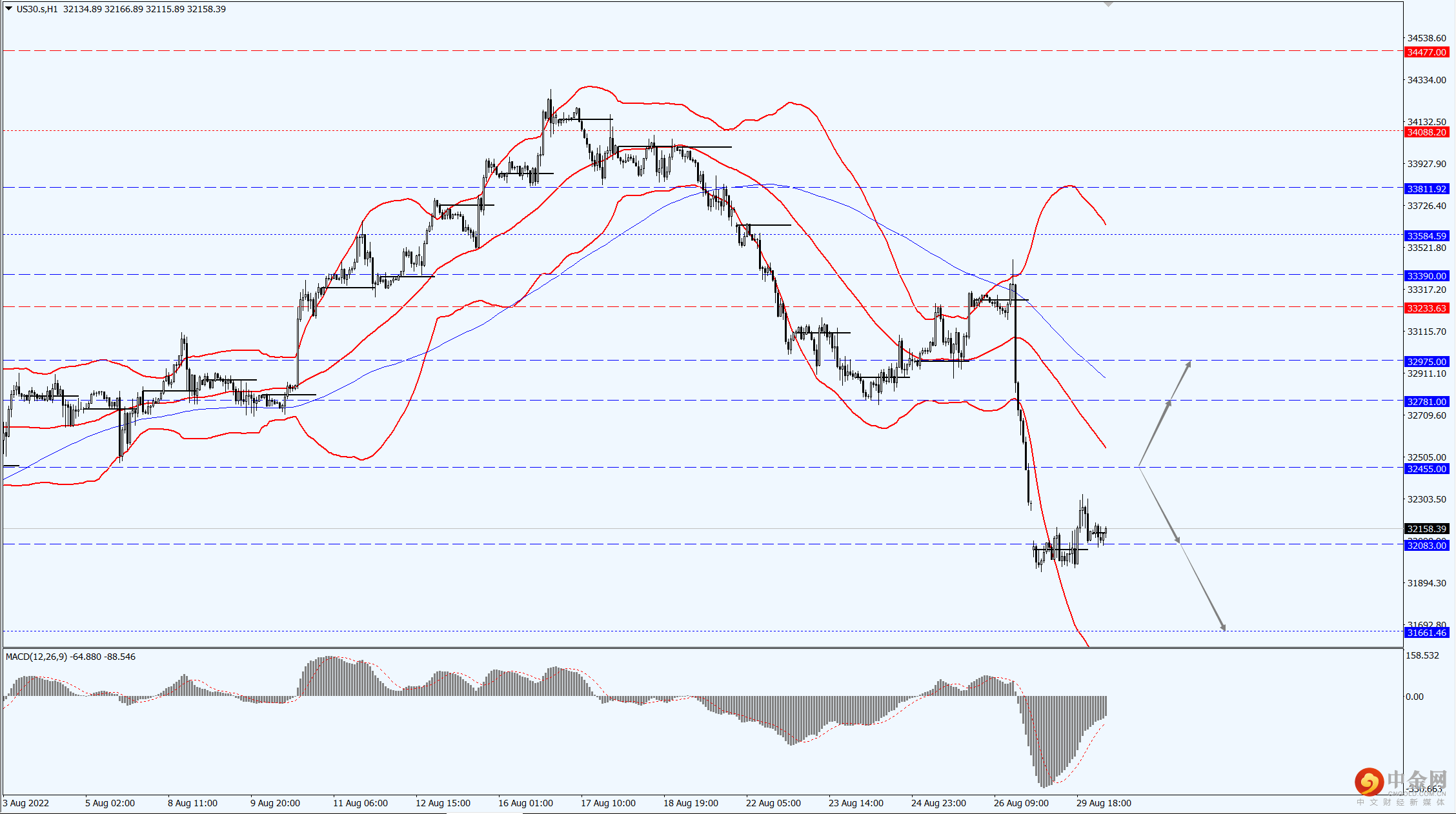
Task: Click the gray arrowhead at the 32083.00 line
Action: point(1178,539)
